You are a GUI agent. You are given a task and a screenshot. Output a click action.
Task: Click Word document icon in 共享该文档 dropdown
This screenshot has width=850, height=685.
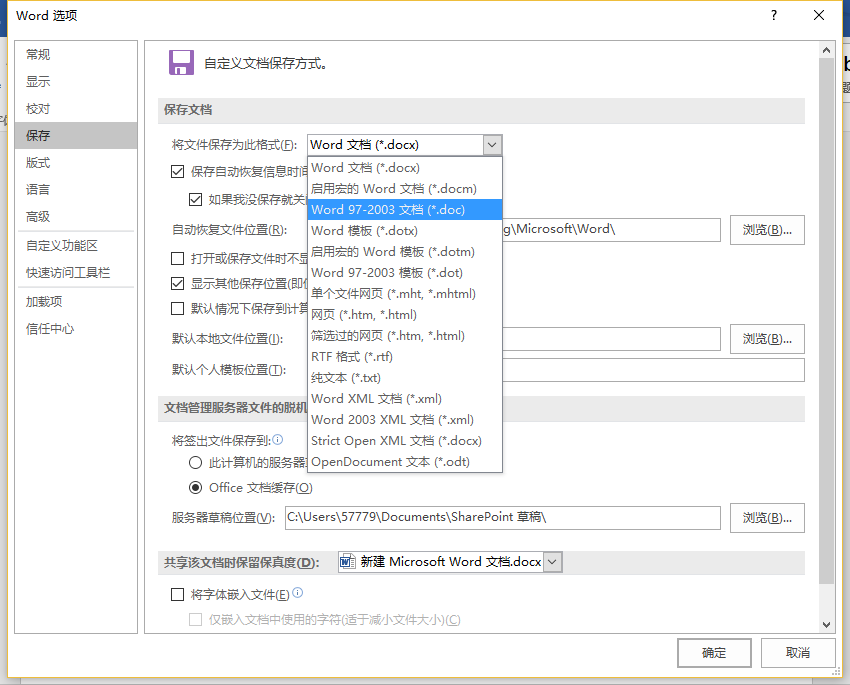click(x=347, y=562)
